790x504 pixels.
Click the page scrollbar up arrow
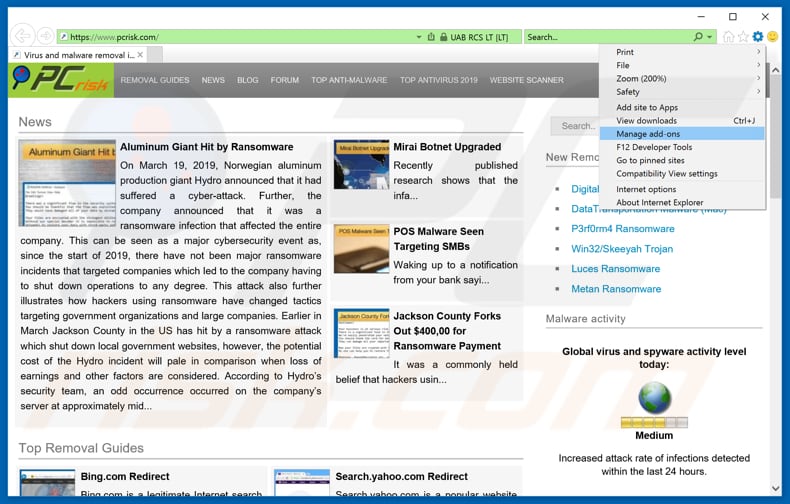coord(775,70)
